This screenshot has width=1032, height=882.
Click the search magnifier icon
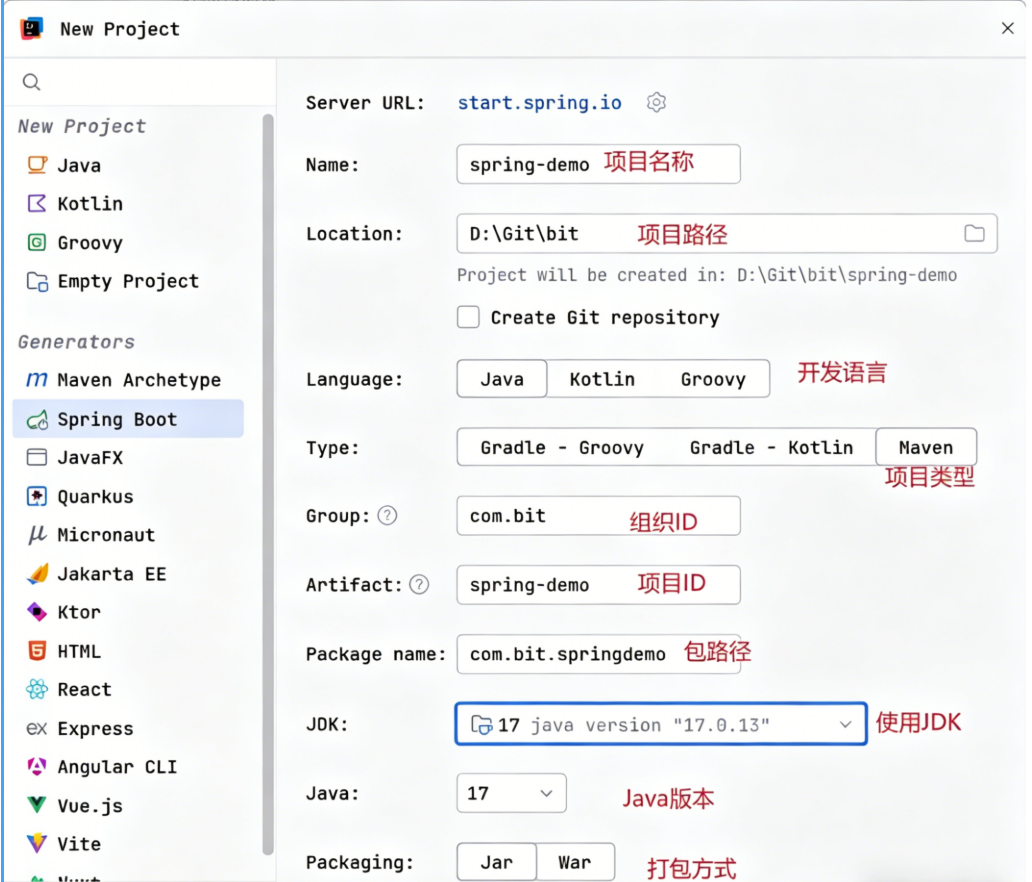coord(32,82)
